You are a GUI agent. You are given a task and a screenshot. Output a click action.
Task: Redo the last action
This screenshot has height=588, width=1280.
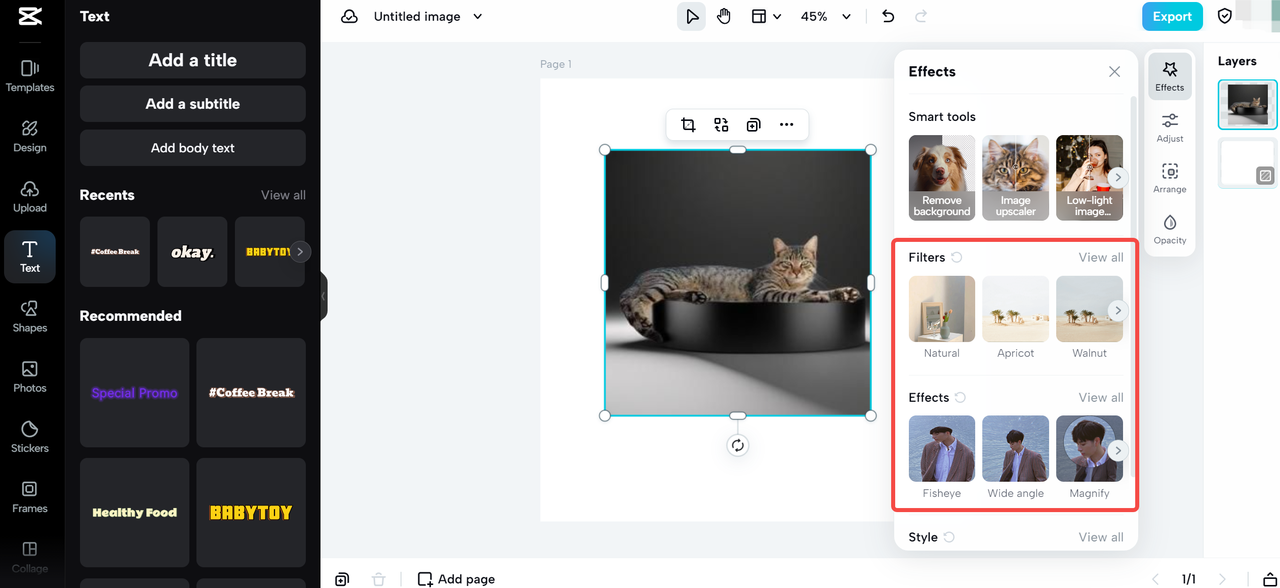pos(921,17)
